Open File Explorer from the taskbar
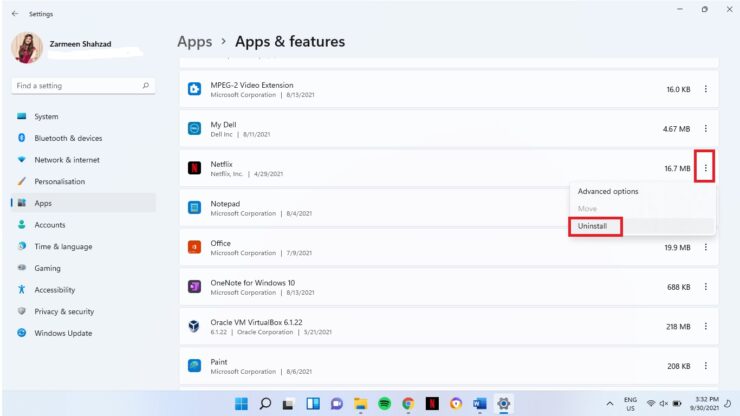Image resolution: width=740 pixels, height=416 pixels. [x=361, y=404]
